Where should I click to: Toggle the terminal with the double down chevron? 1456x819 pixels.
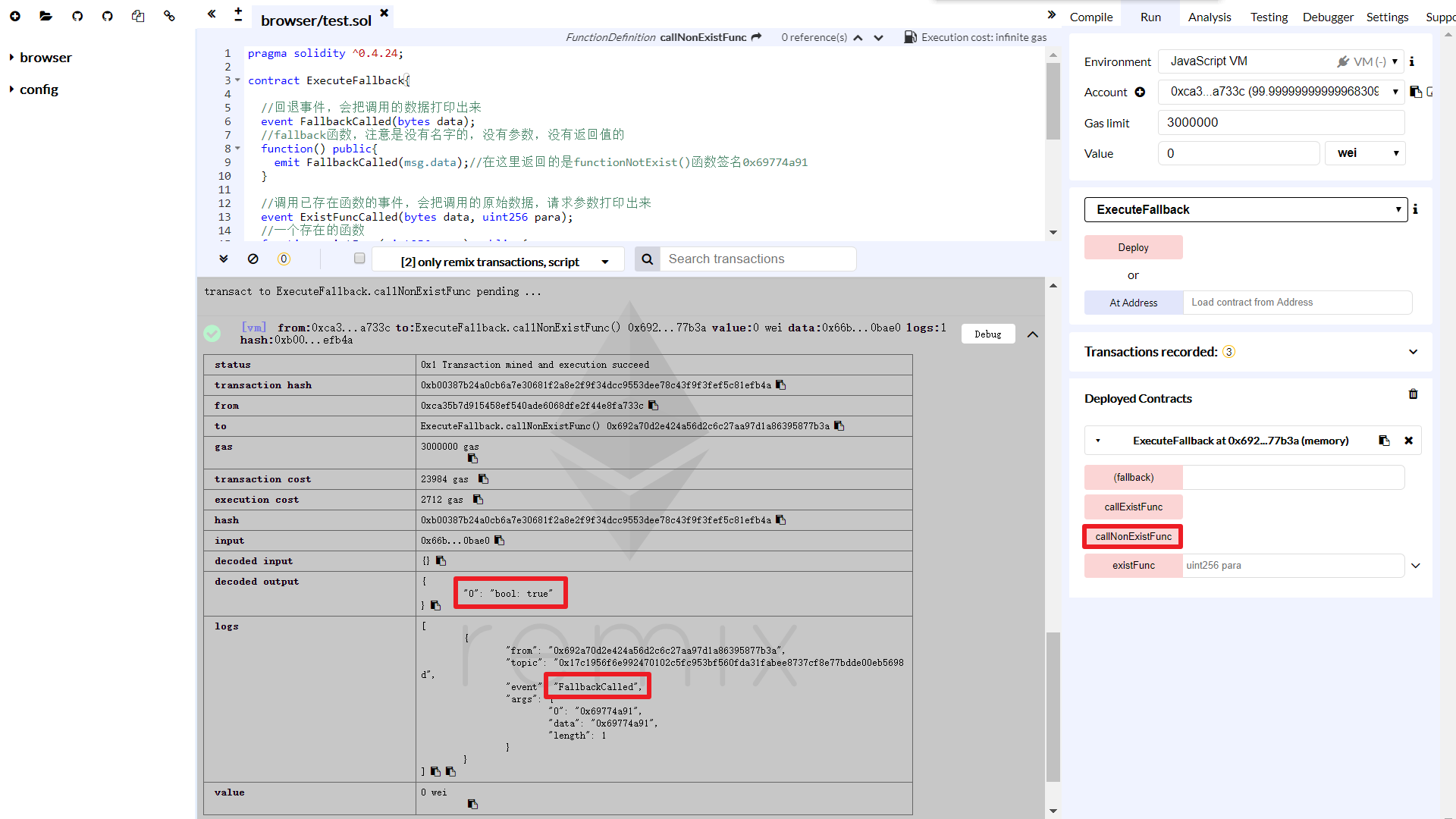[224, 259]
